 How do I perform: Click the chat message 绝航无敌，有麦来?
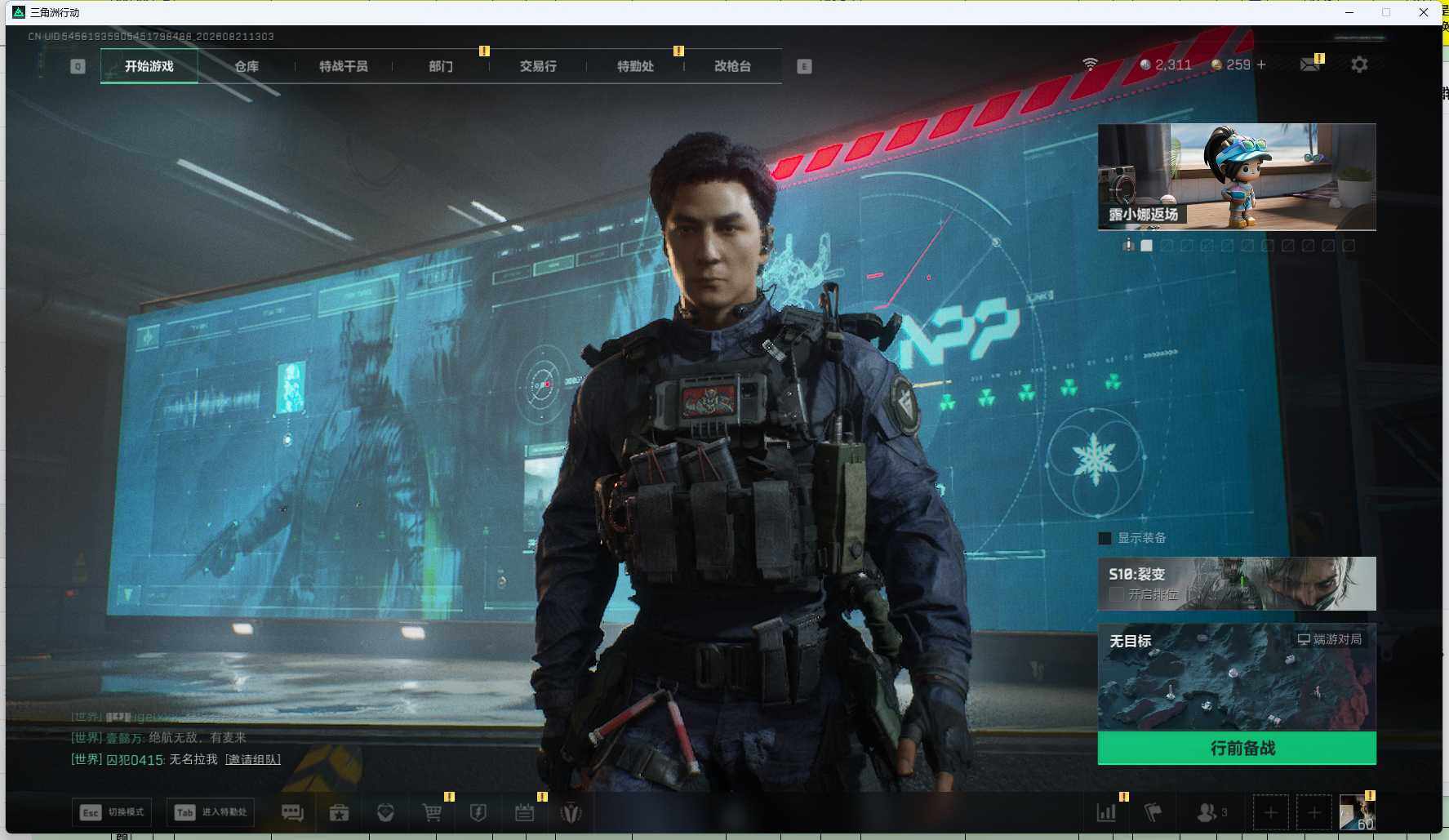[158, 737]
